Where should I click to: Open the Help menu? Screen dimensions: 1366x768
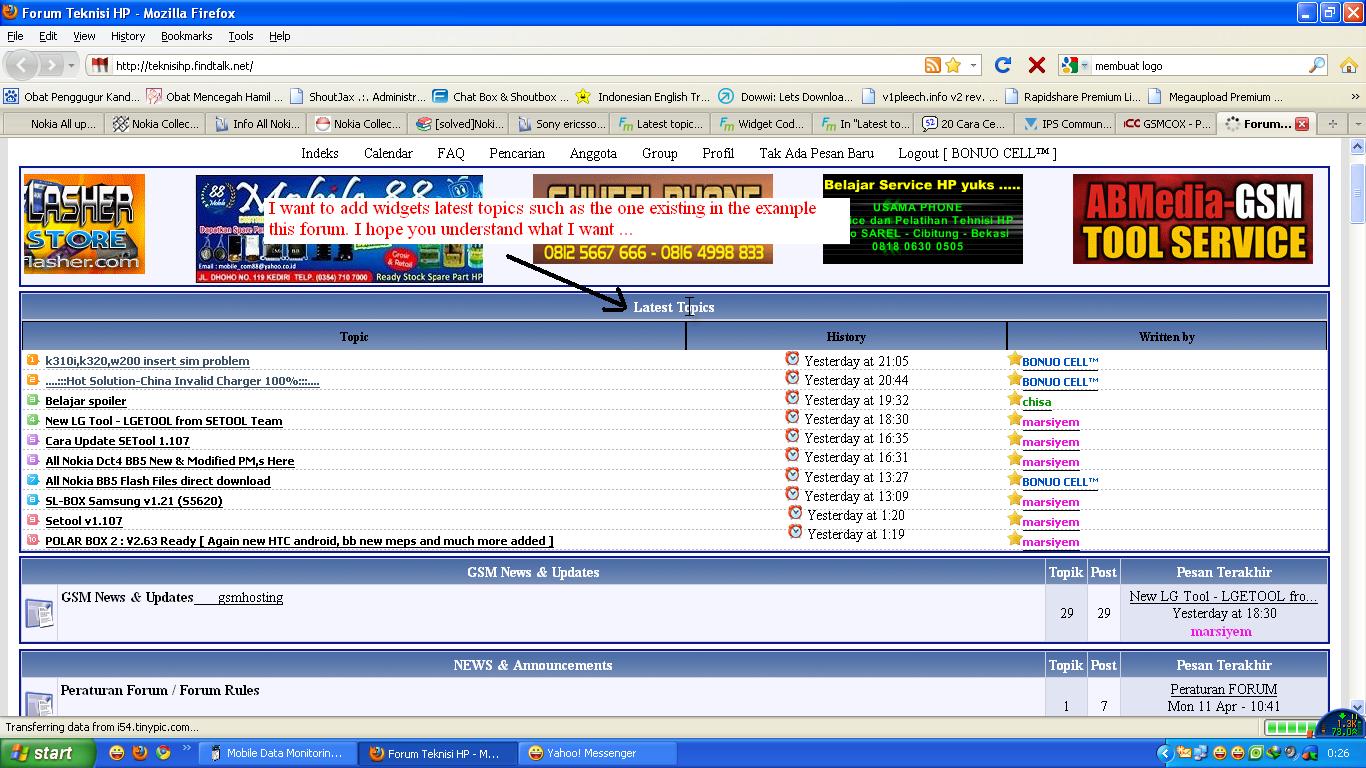(280, 36)
